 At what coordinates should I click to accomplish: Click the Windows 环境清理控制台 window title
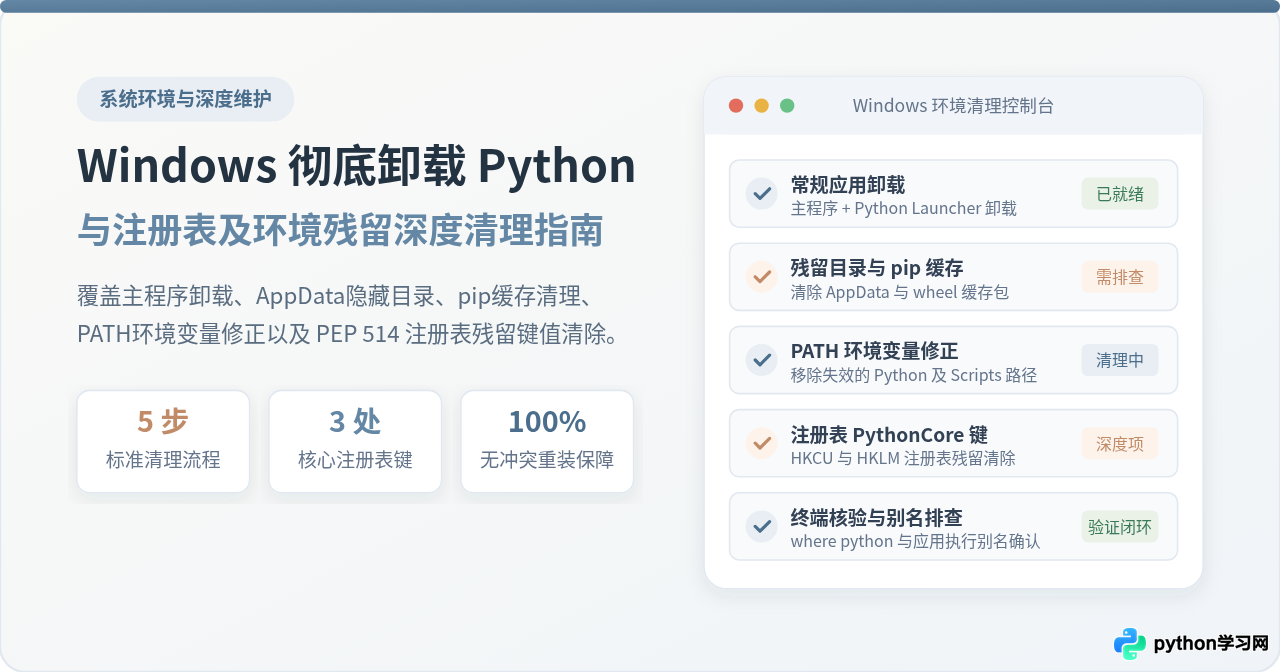click(x=953, y=106)
